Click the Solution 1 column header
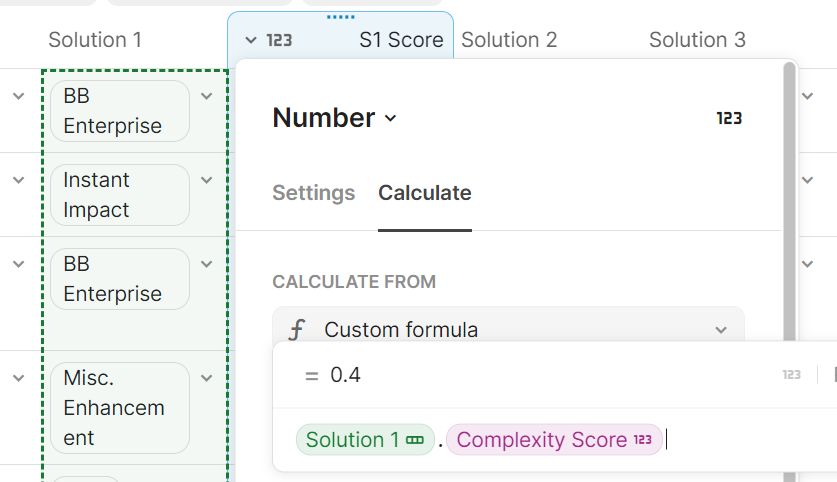The image size is (837, 482). [95, 40]
